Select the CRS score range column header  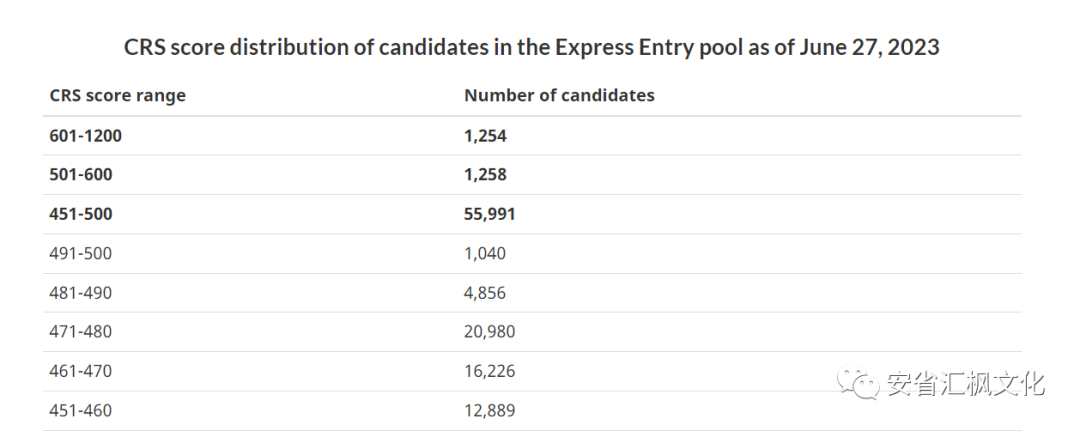click(118, 95)
